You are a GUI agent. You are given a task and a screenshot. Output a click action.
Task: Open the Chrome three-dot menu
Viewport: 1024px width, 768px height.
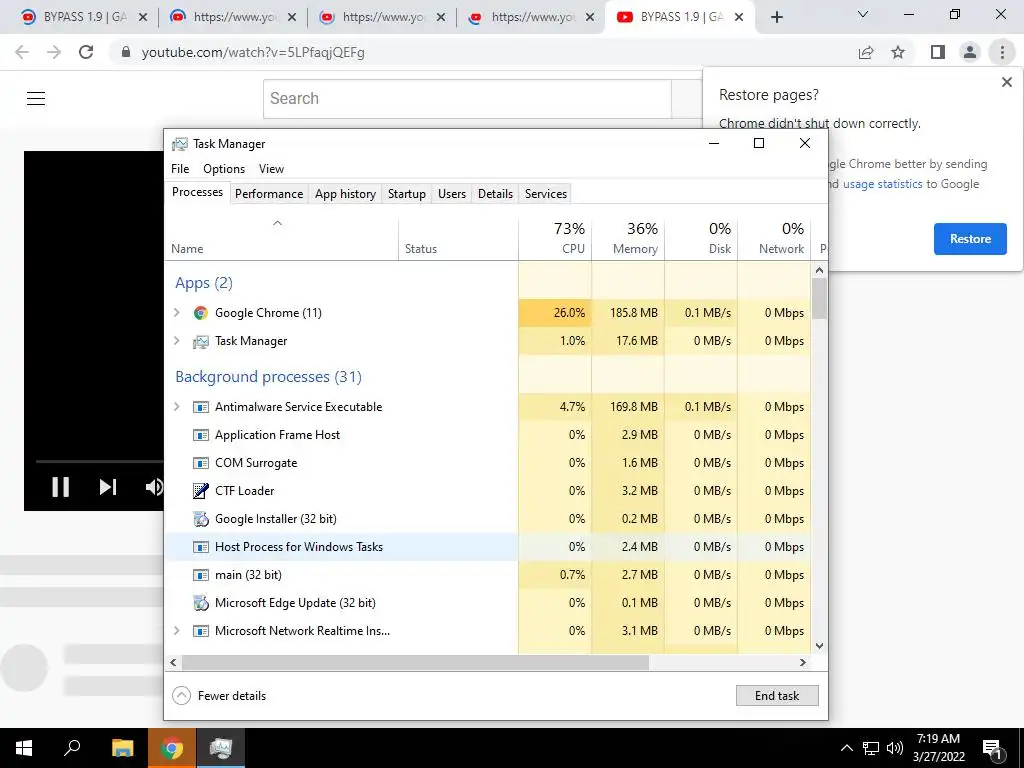[1002, 52]
